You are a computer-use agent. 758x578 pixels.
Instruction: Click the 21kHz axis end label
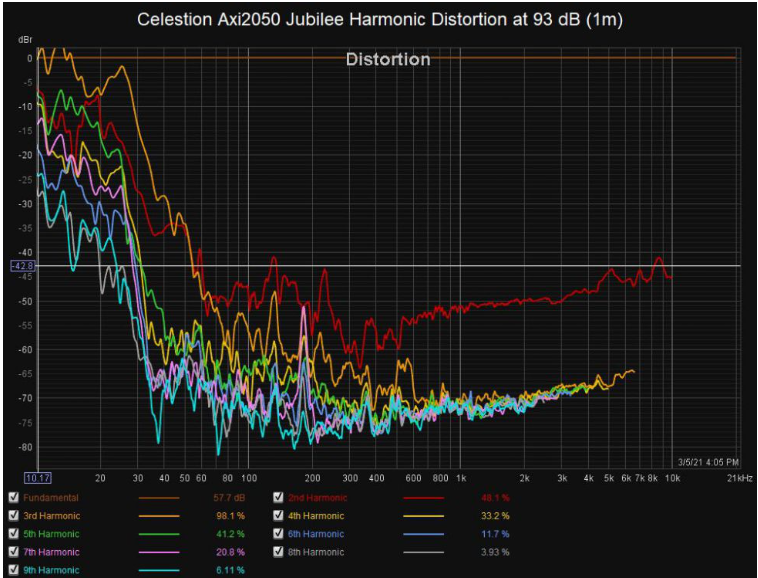740,478
